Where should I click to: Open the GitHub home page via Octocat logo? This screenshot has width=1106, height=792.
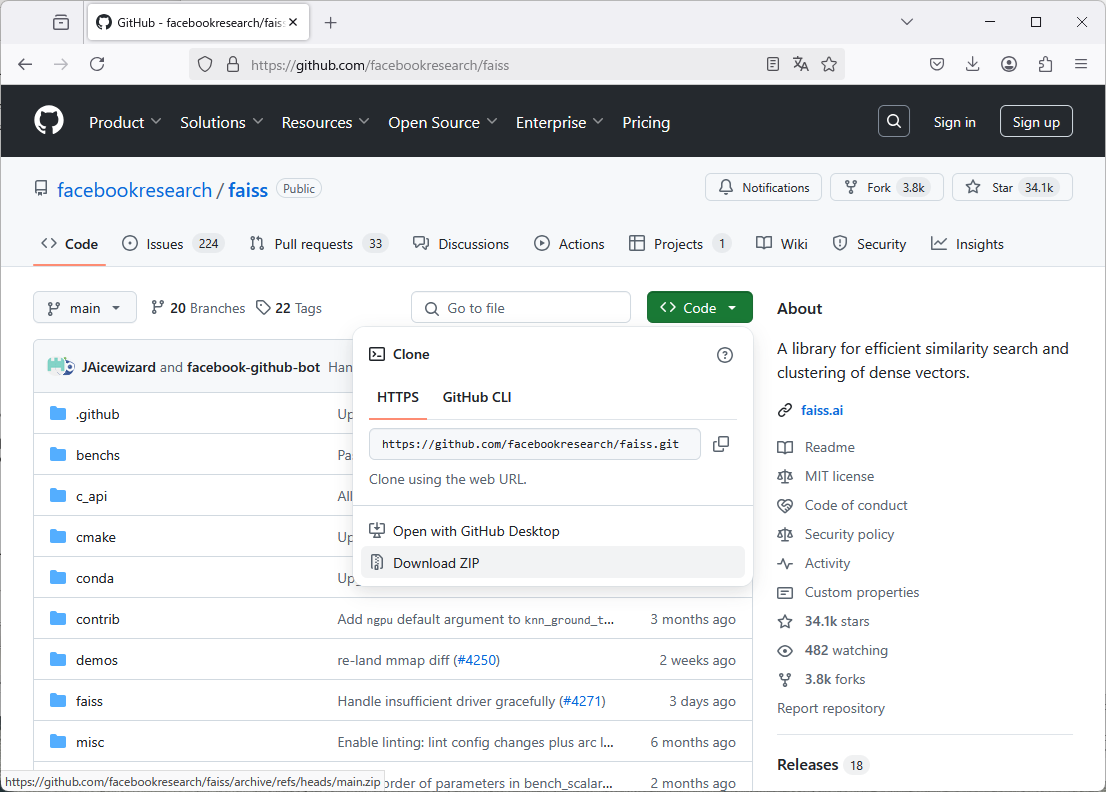(48, 120)
